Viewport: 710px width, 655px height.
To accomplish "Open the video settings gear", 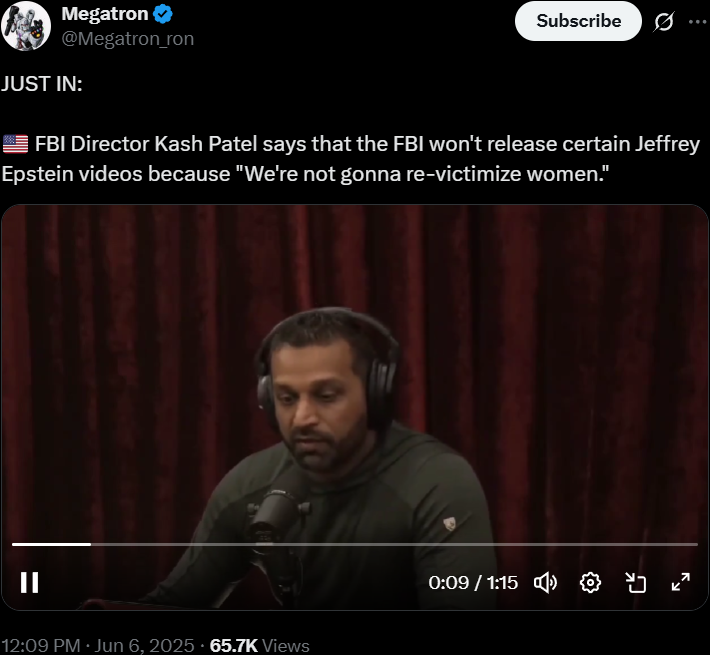I will 590,583.
